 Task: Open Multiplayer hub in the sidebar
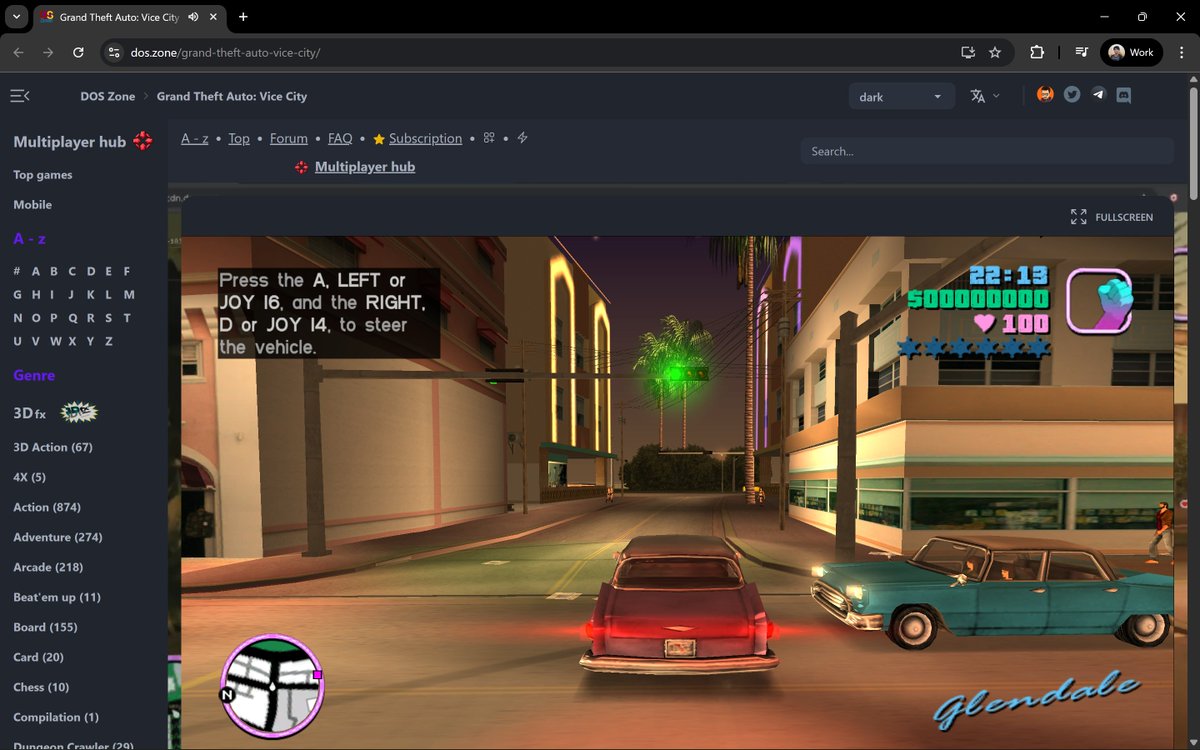tap(70, 142)
